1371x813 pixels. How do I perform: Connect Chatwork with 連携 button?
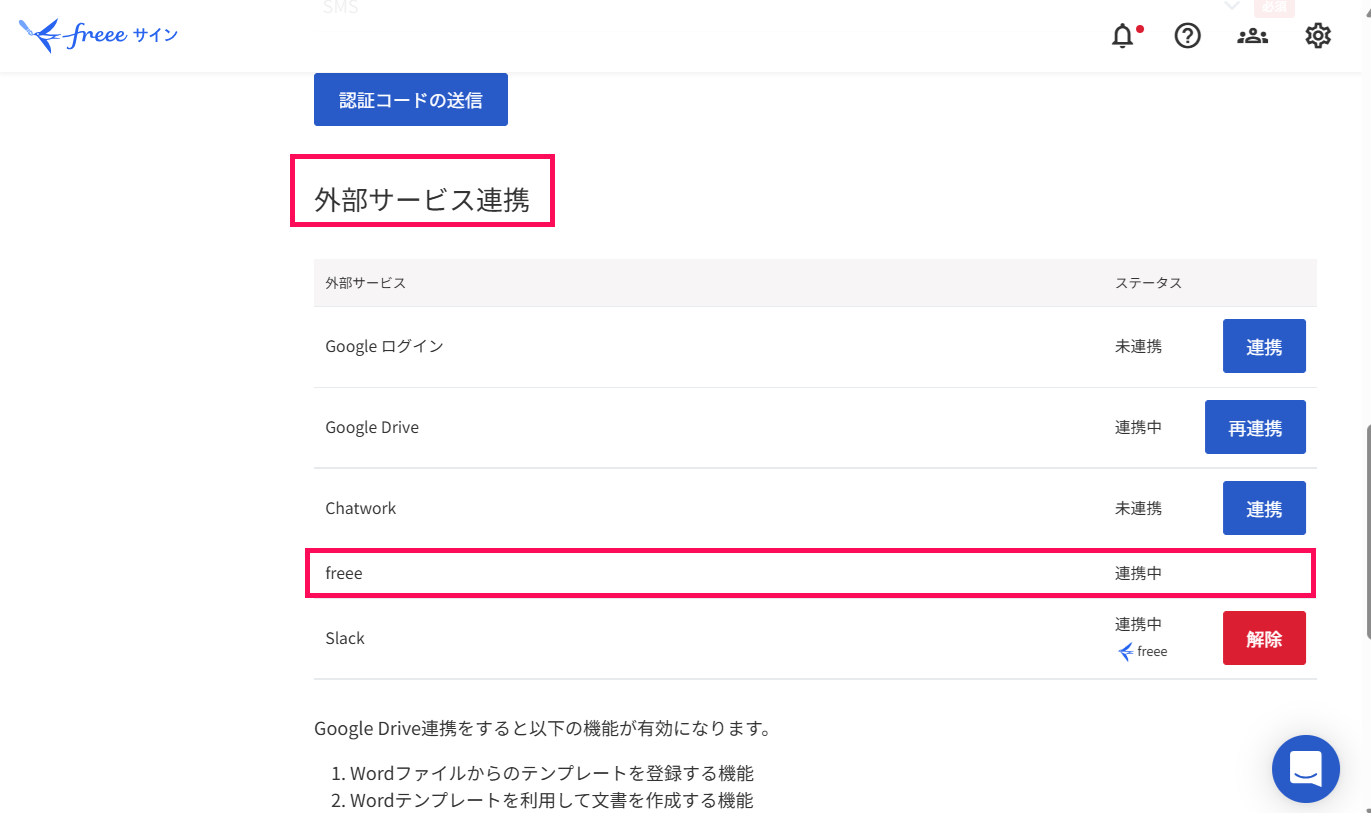1264,508
